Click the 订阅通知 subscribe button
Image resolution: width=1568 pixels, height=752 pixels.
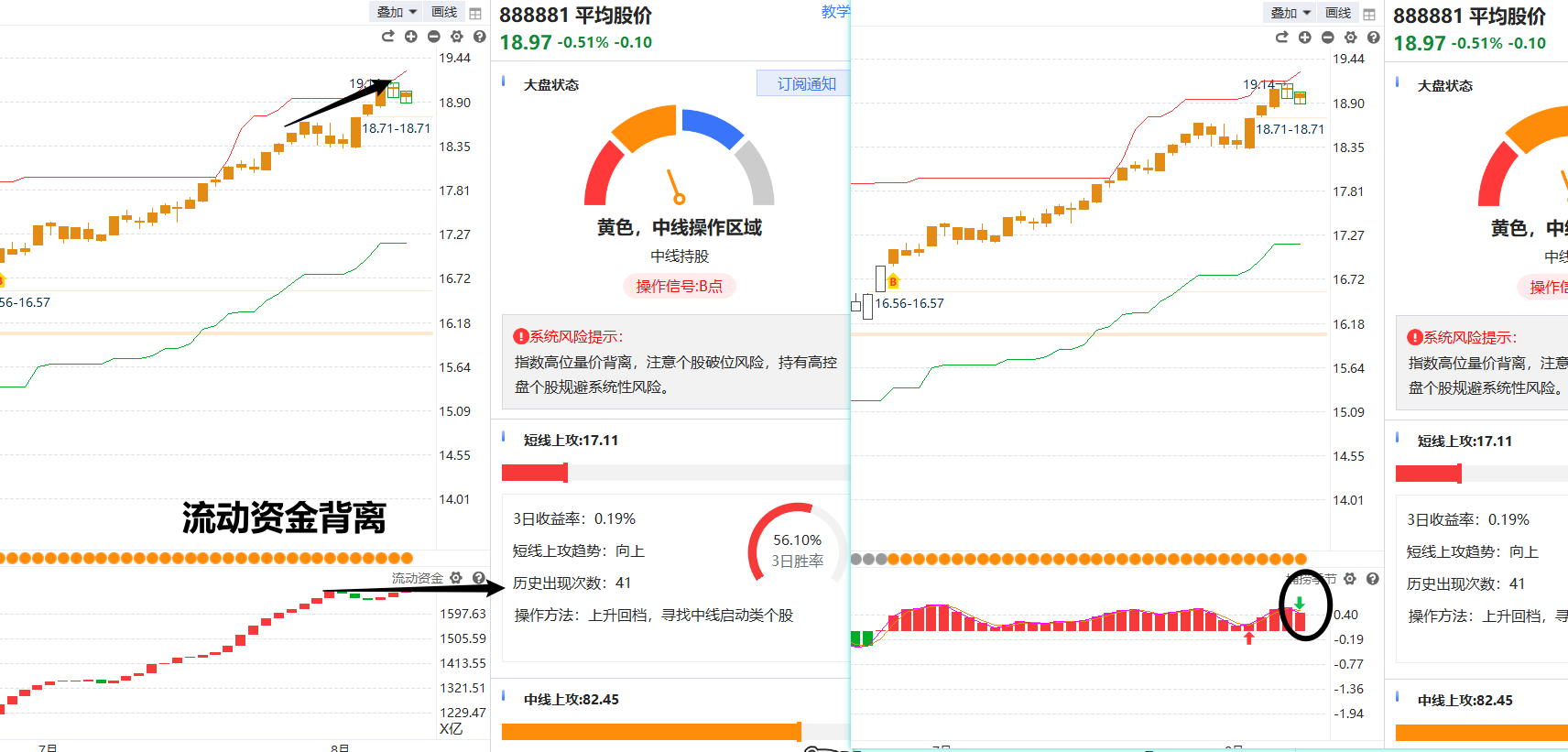pos(804,83)
